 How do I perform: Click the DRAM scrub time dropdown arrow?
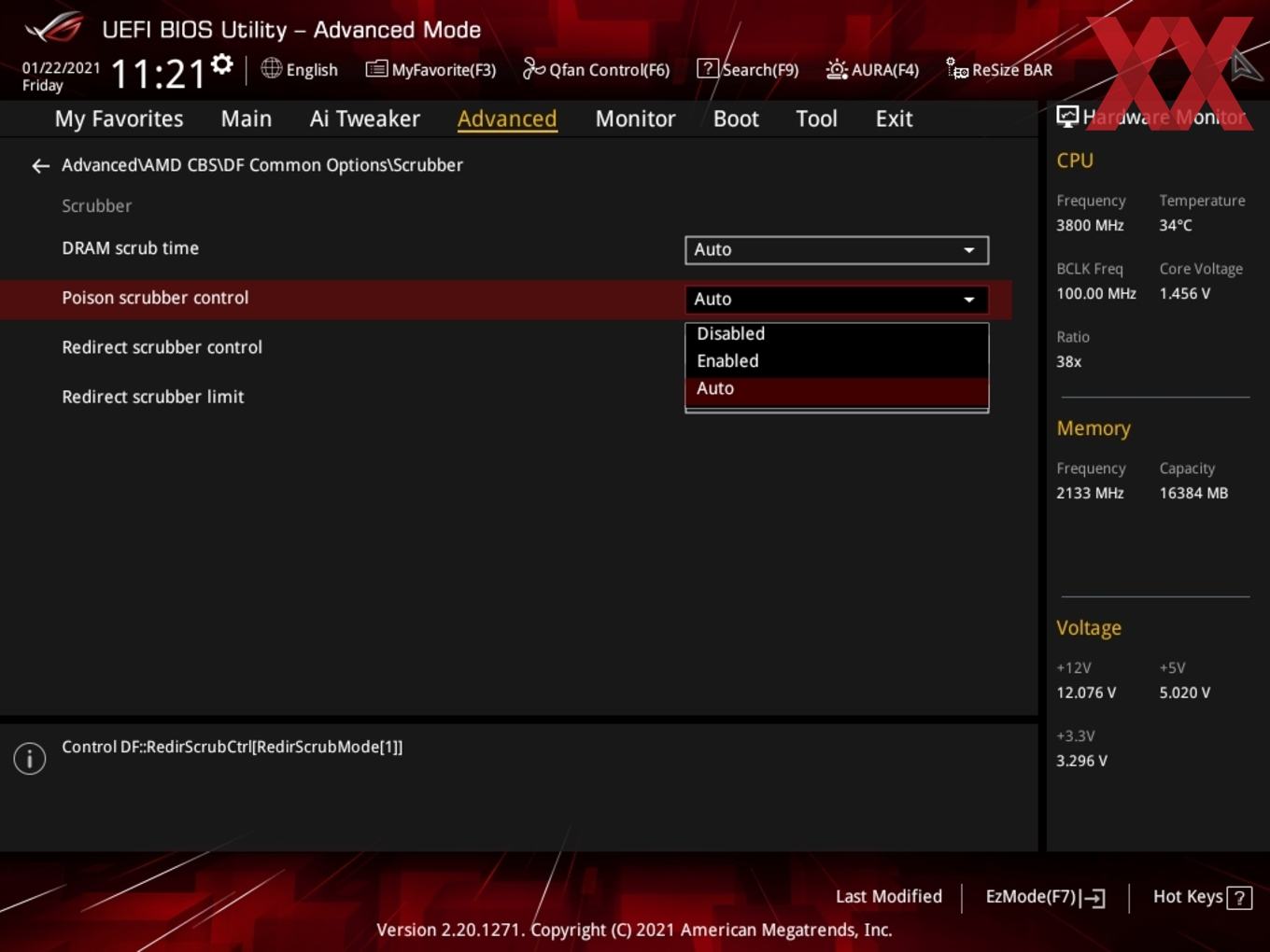[969, 250]
